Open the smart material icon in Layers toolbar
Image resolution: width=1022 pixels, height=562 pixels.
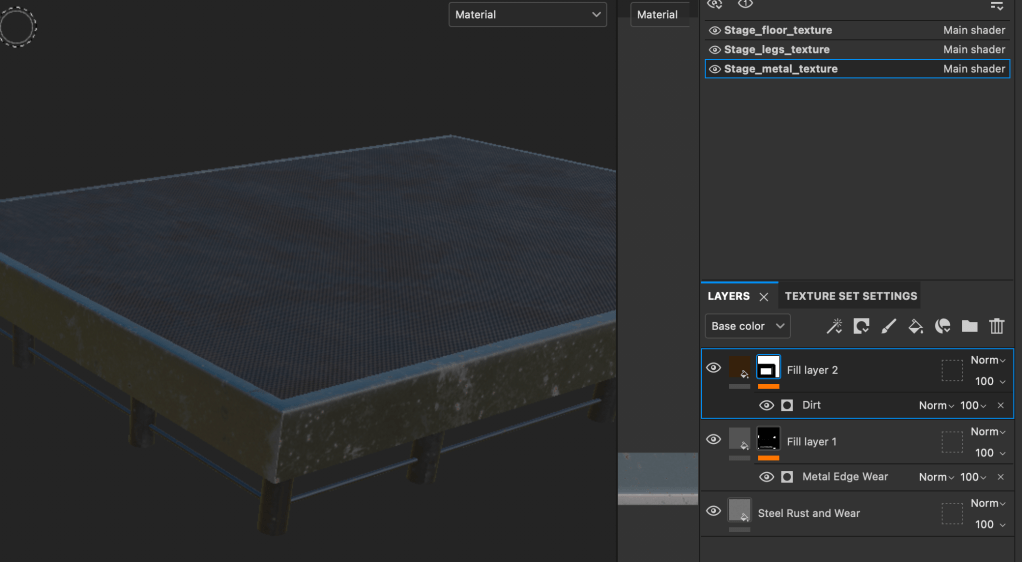pos(942,326)
